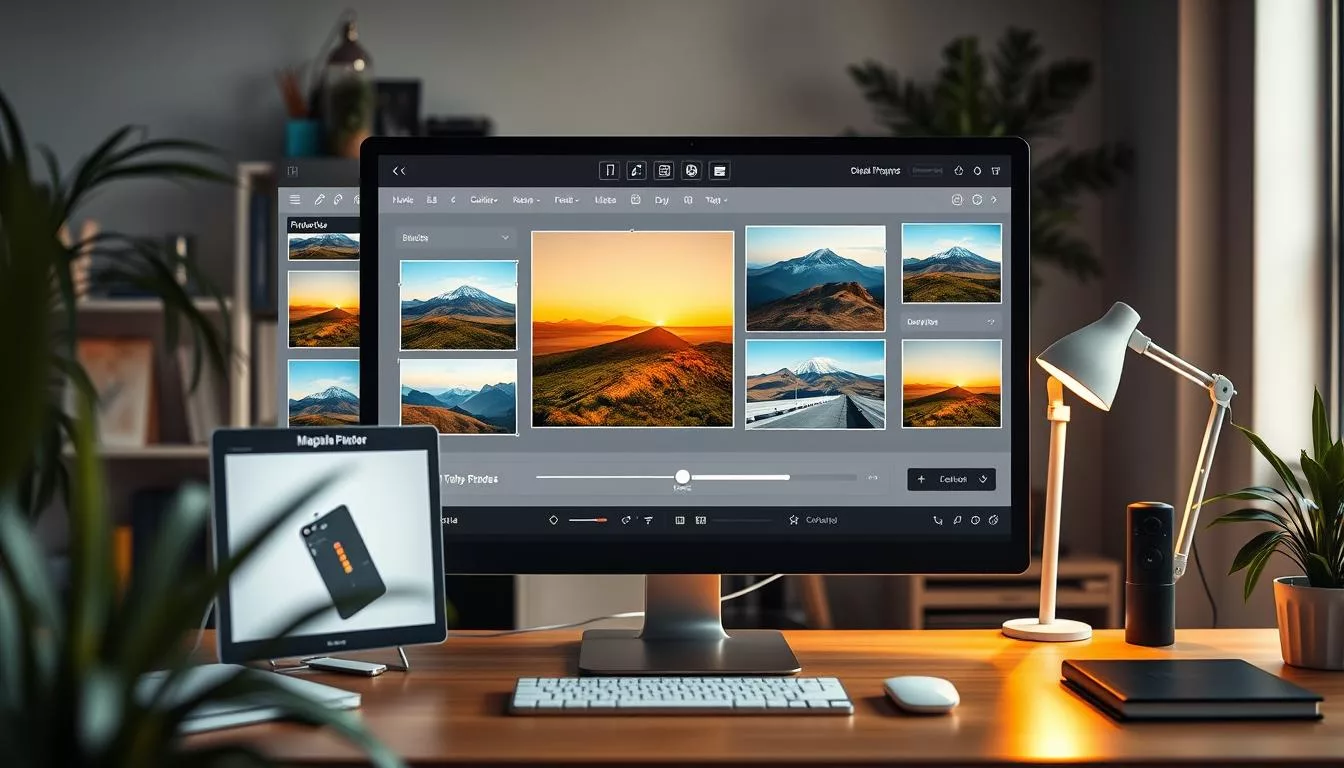Select the pencil tool in the background left window

(320, 200)
